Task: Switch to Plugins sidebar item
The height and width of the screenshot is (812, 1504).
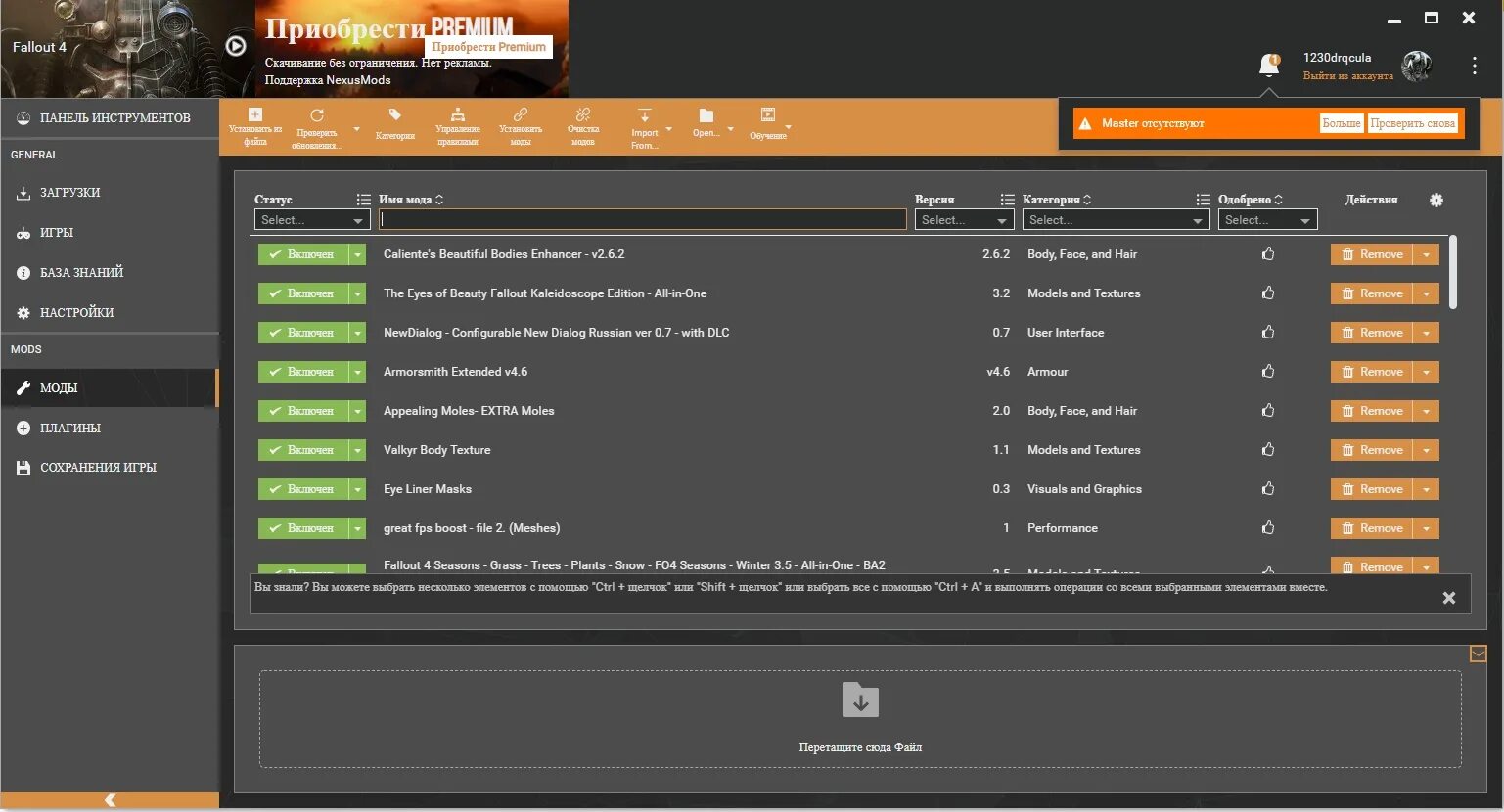Action: pyautogui.click(x=110, y=428)
